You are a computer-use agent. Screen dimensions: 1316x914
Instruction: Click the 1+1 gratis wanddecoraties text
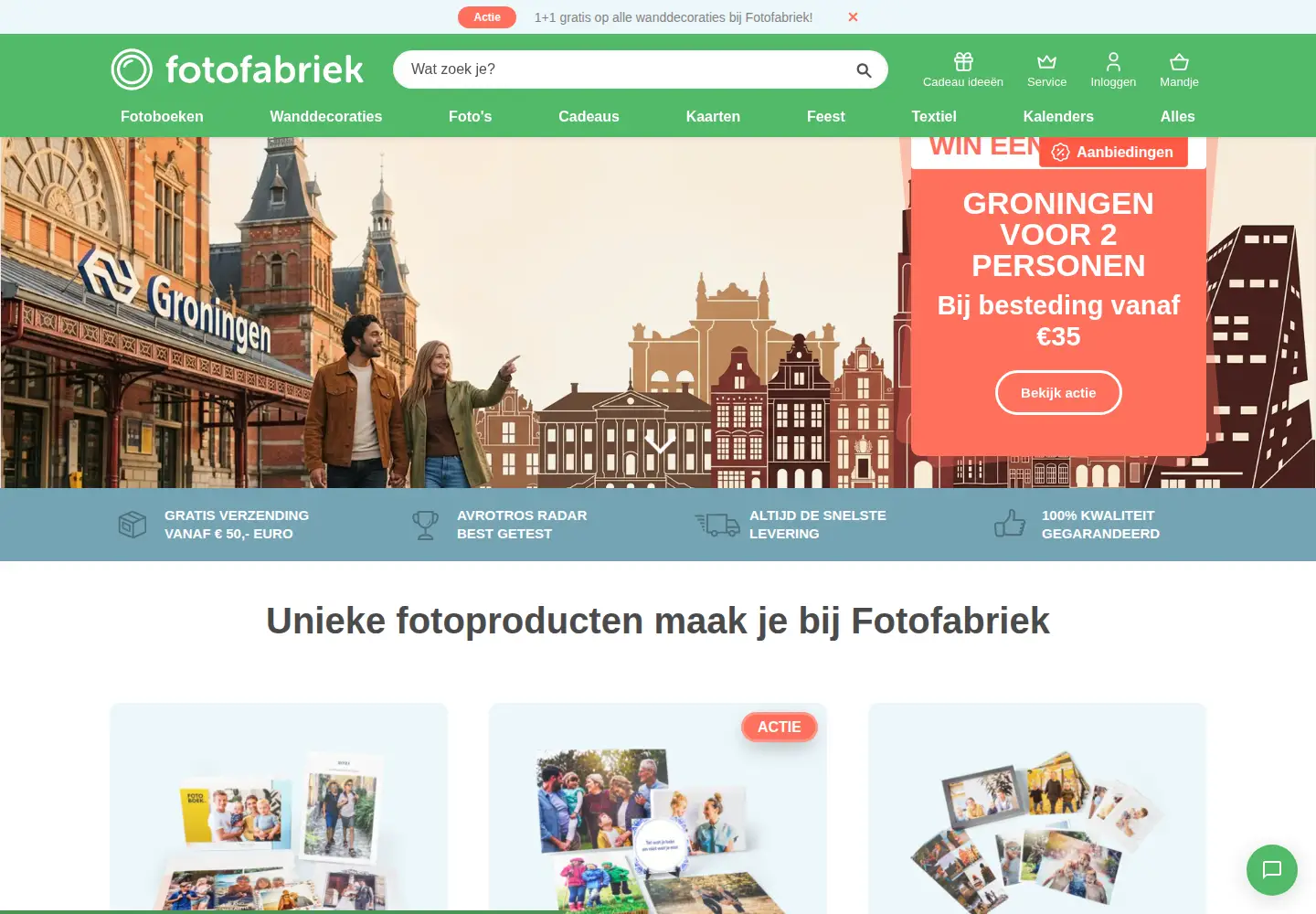click(674, 17)
